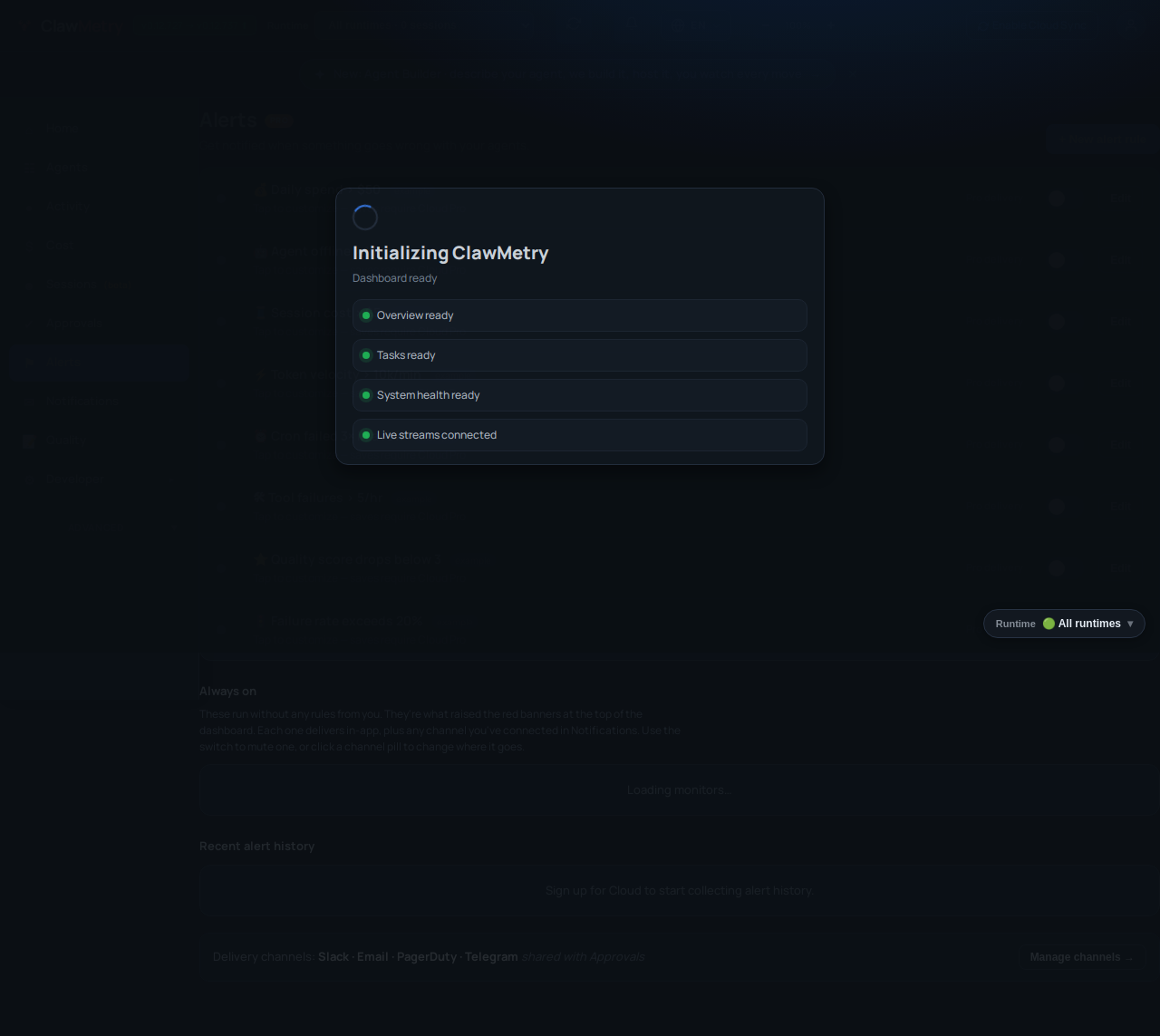Viewport: 1160px width, 1036px height.
Task: Click 'PagerDuty' in the delivery channels list
Action: 427,957
